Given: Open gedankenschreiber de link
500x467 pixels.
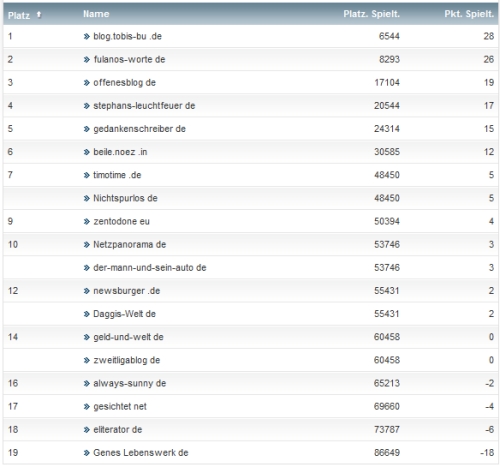Looking at the screenshot, I should click(139, 129).
